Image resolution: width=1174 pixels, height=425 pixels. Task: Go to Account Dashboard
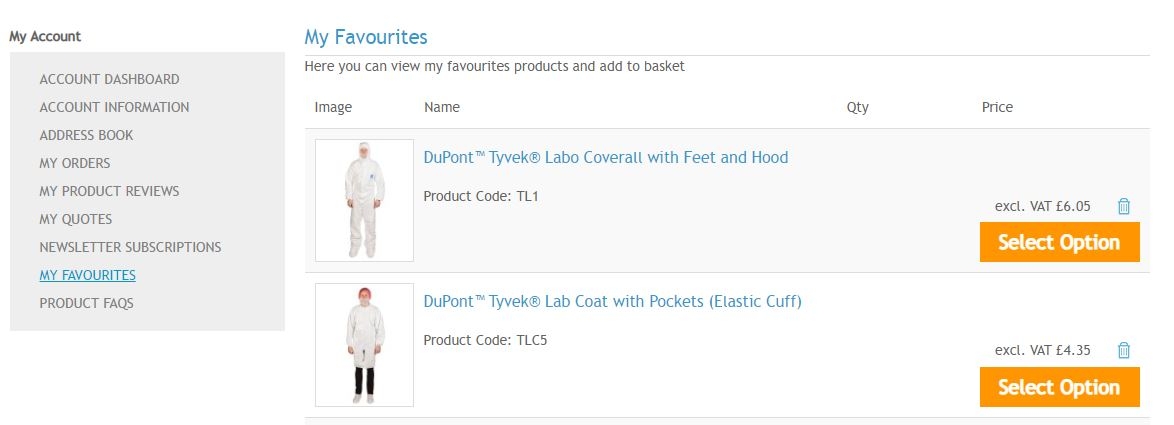(109, 79)
